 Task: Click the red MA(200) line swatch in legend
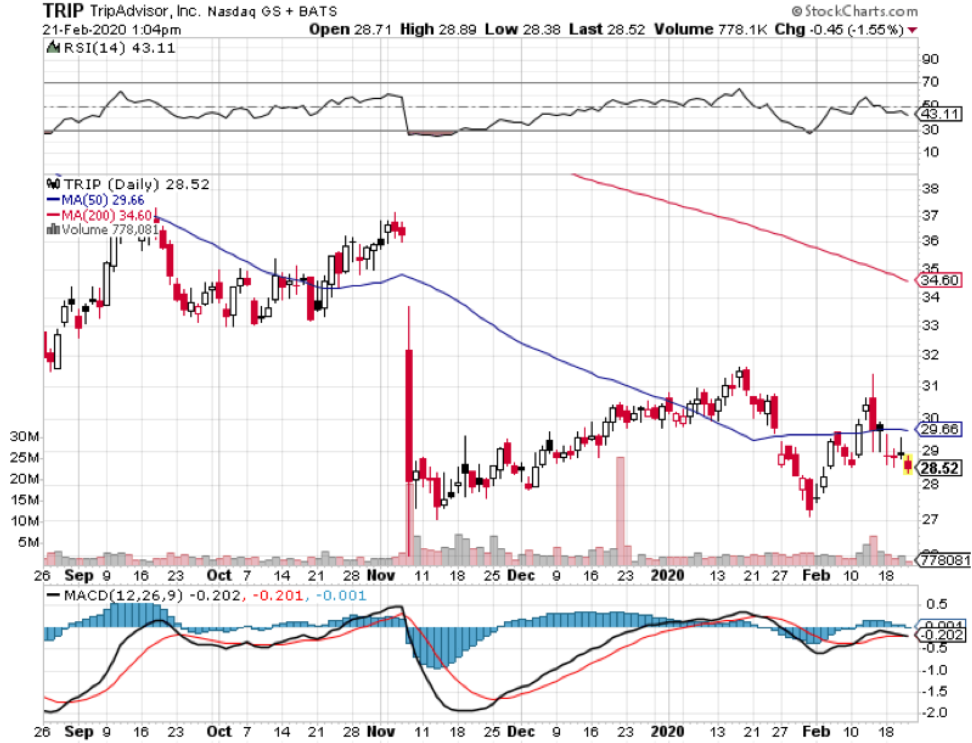pyautogui.click(x=53, y=216)
